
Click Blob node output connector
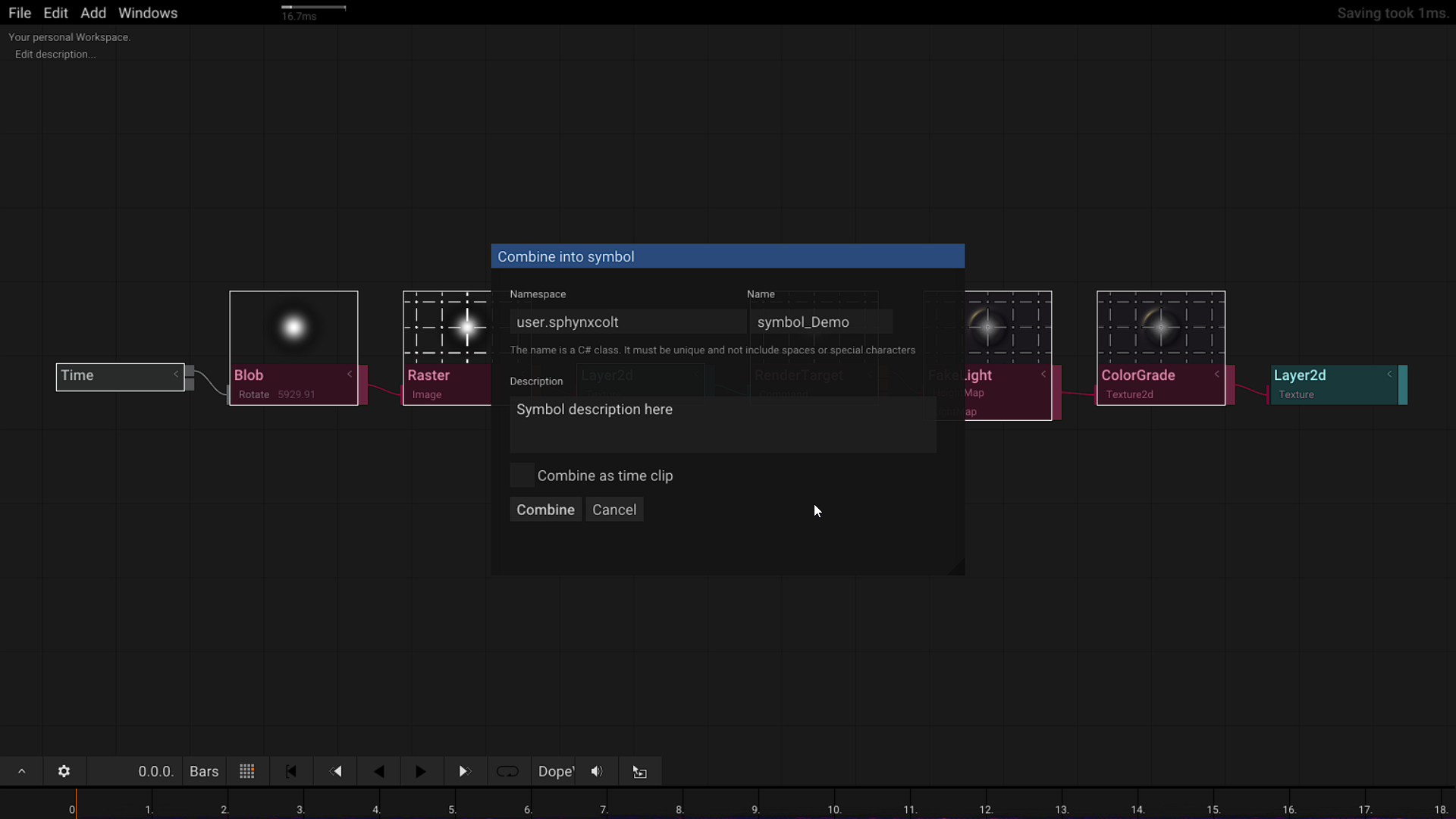point(363,384)
